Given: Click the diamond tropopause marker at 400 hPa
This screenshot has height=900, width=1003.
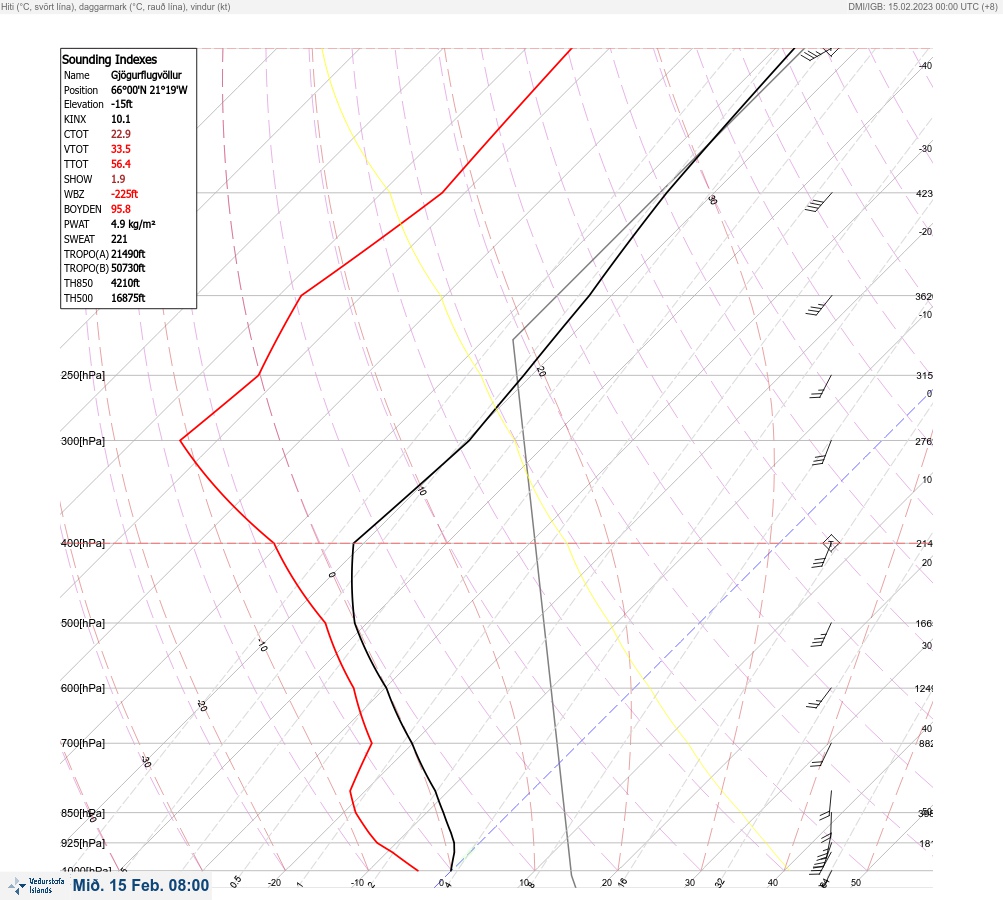Looking at the screenshot, I should click(831, 544).
